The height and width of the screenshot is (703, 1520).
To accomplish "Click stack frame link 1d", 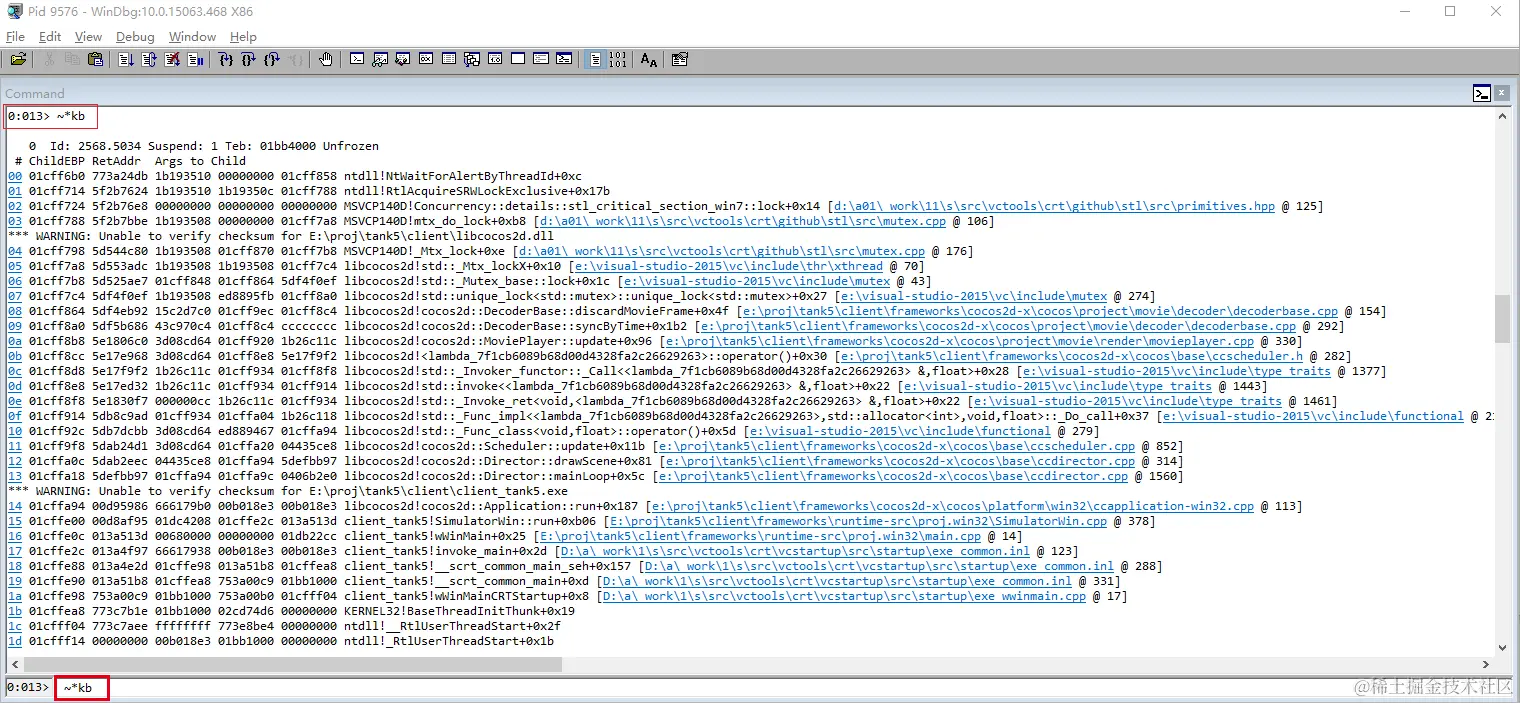I will pyautogui.click(x=14, y=641).
